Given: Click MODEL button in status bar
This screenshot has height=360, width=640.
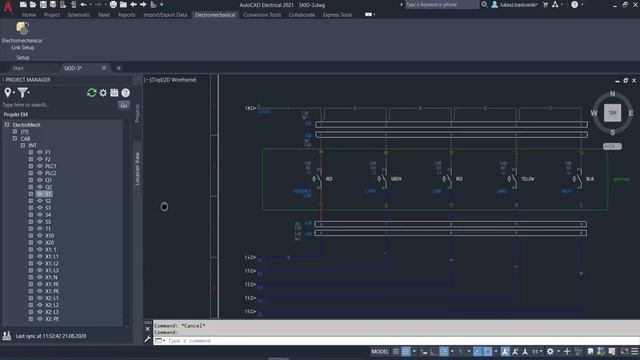Looking at the screenshot, I should pos(380,351).
